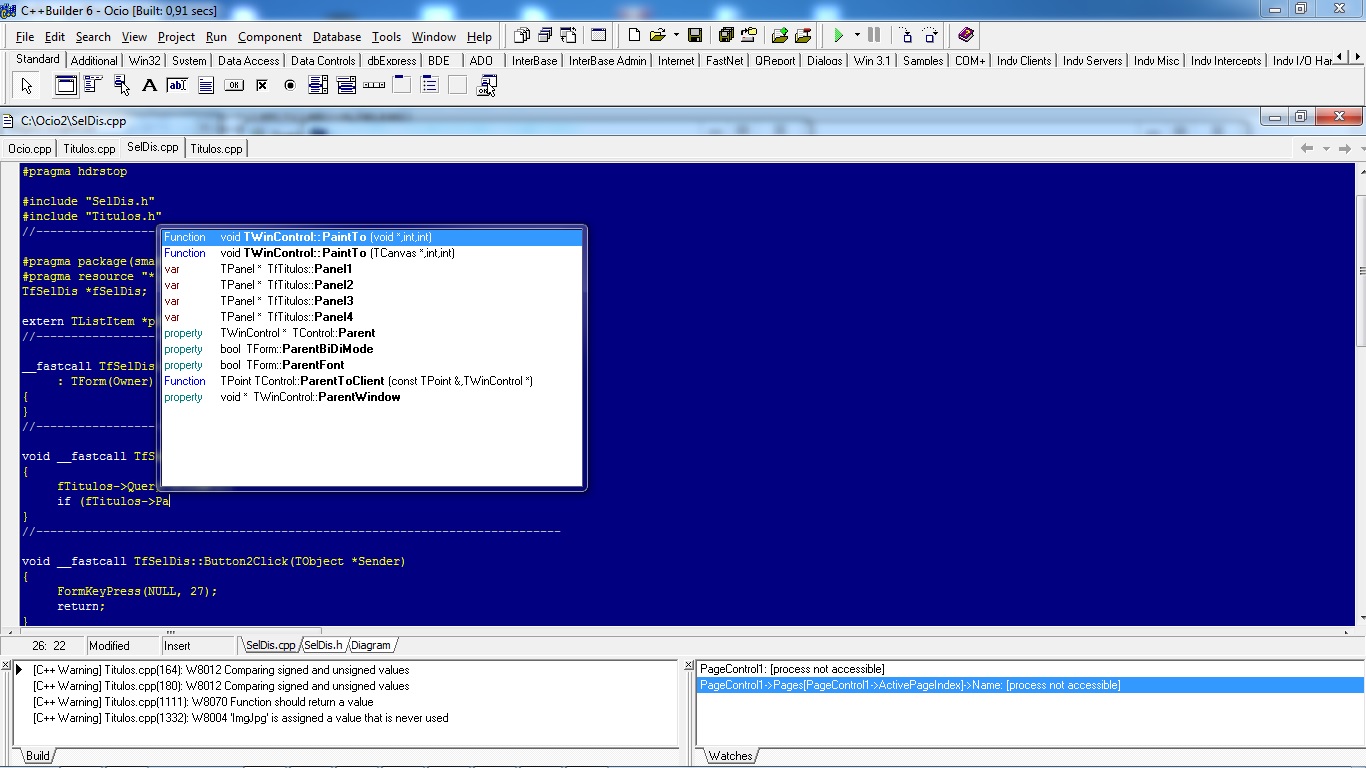Click the Trace Into debug icon
Image resolution: width=1366 pixels, height=768 pixels.
coord(906,36)
